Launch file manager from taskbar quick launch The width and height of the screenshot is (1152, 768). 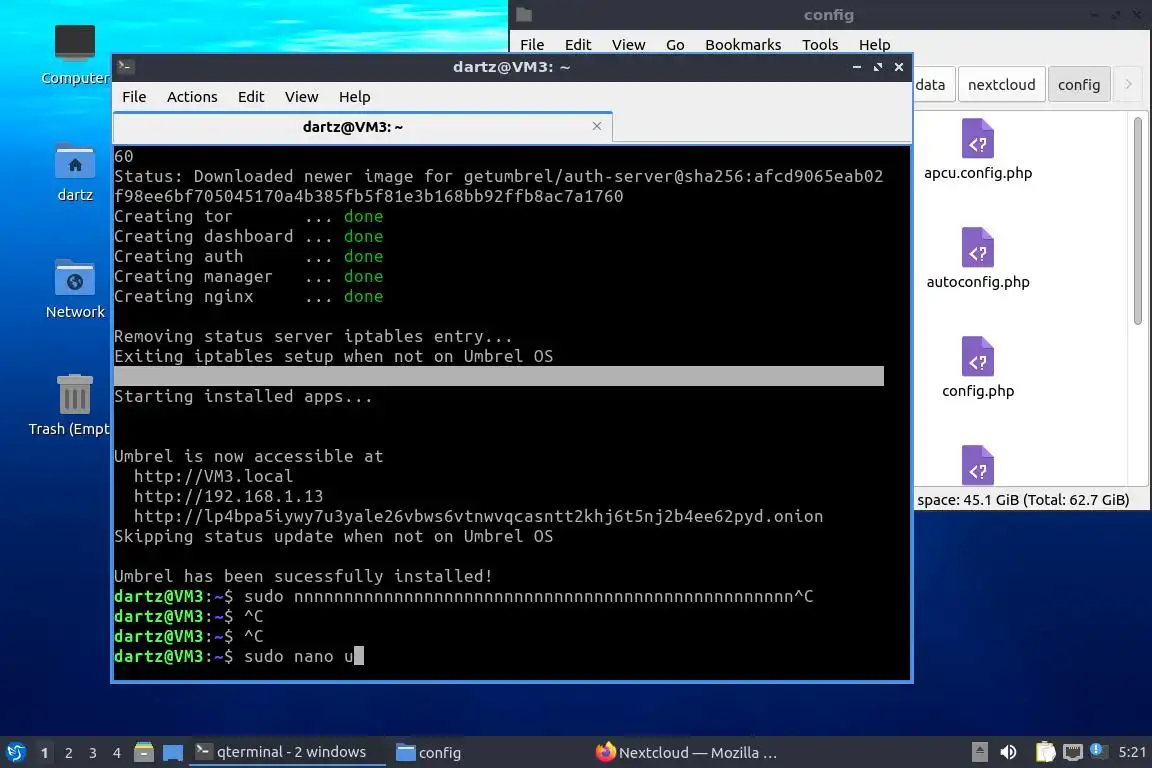144,752
